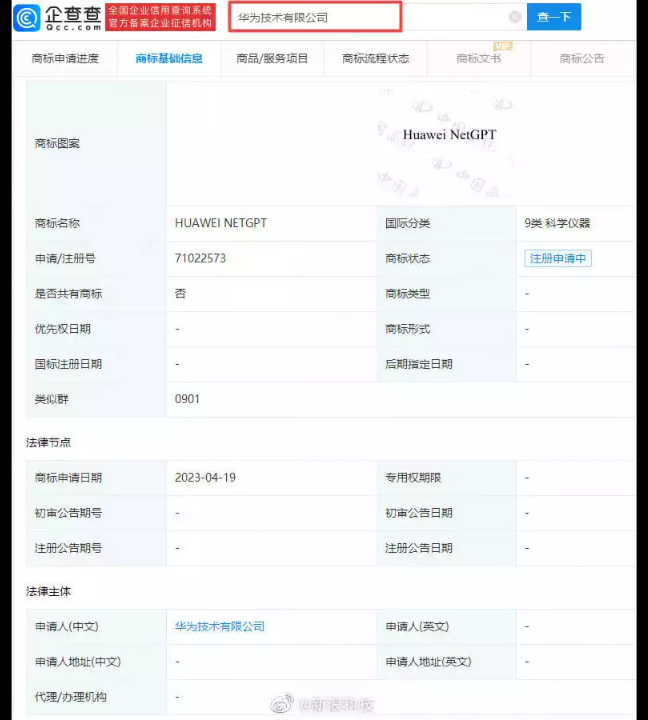Image resolution: width=648 pixels, height=720 pixels.
Task: Click the 后期指定日期 field label
Action: [418, 364]
